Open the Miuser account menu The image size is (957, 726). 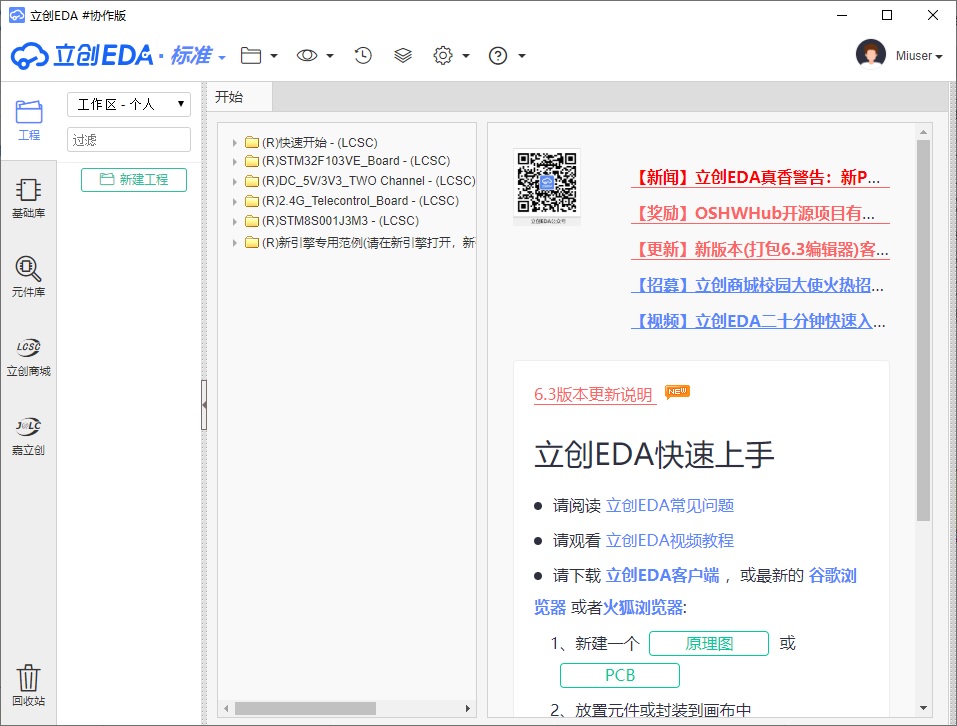pyautogui.click(x=900, y=56)
